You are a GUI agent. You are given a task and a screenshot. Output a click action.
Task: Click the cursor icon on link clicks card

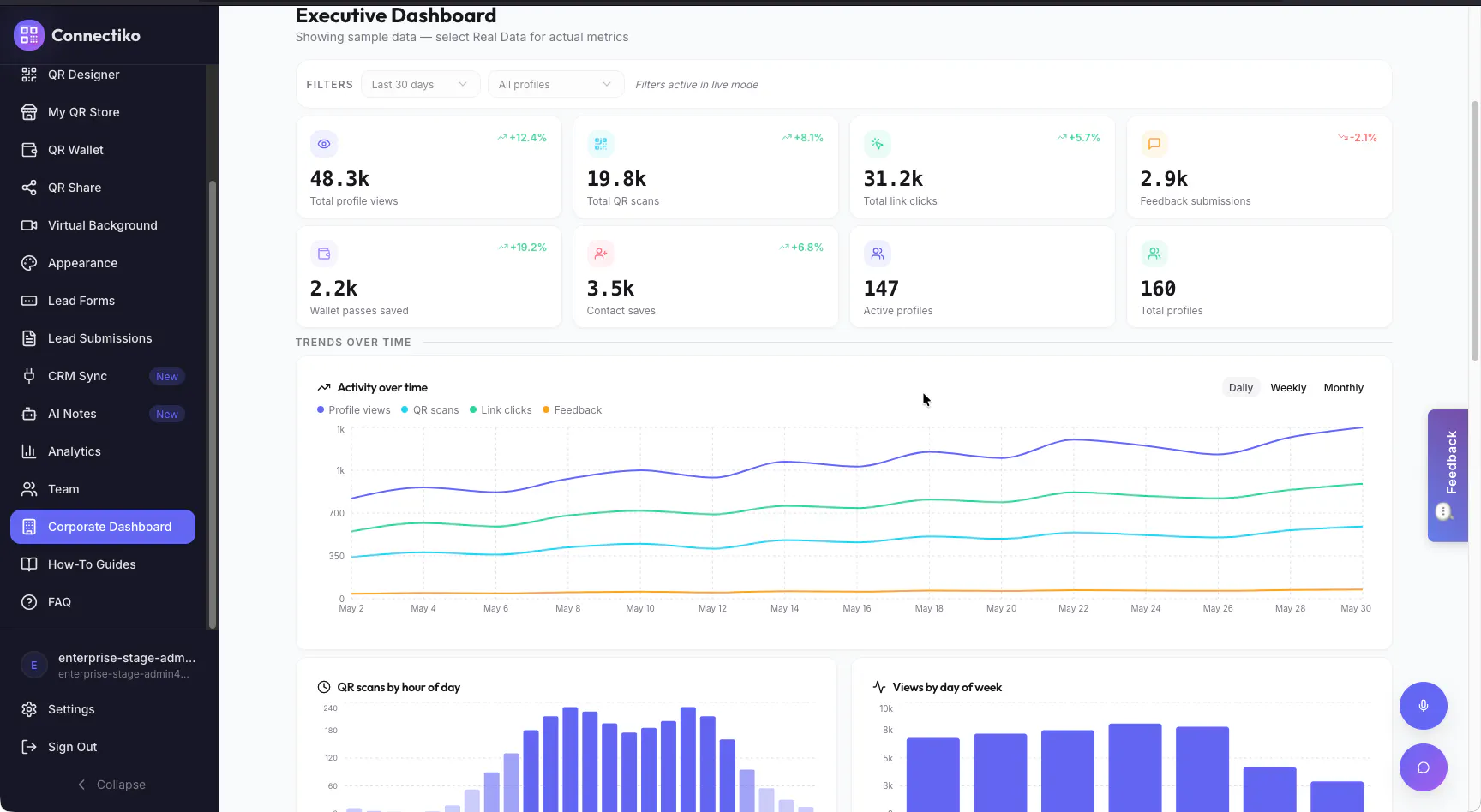pyautogui.click(x=878, y=144)
